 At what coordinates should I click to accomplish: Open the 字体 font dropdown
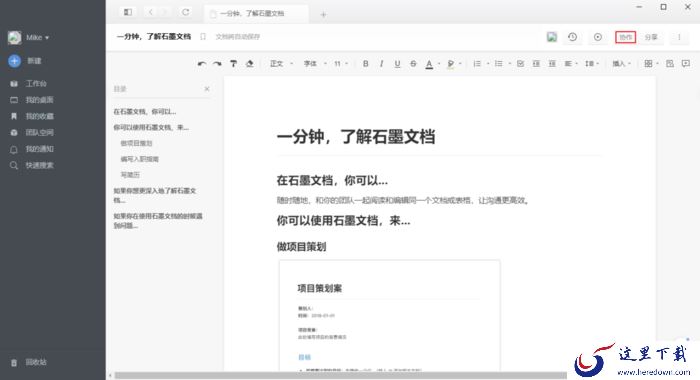click(x=315, y=64)
